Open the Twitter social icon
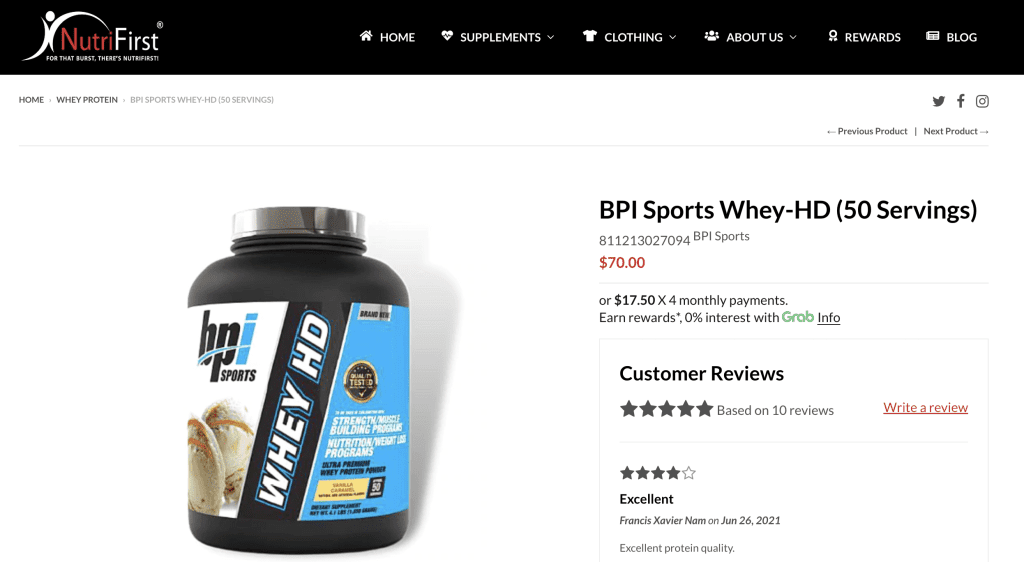 [x=938, y=101]
